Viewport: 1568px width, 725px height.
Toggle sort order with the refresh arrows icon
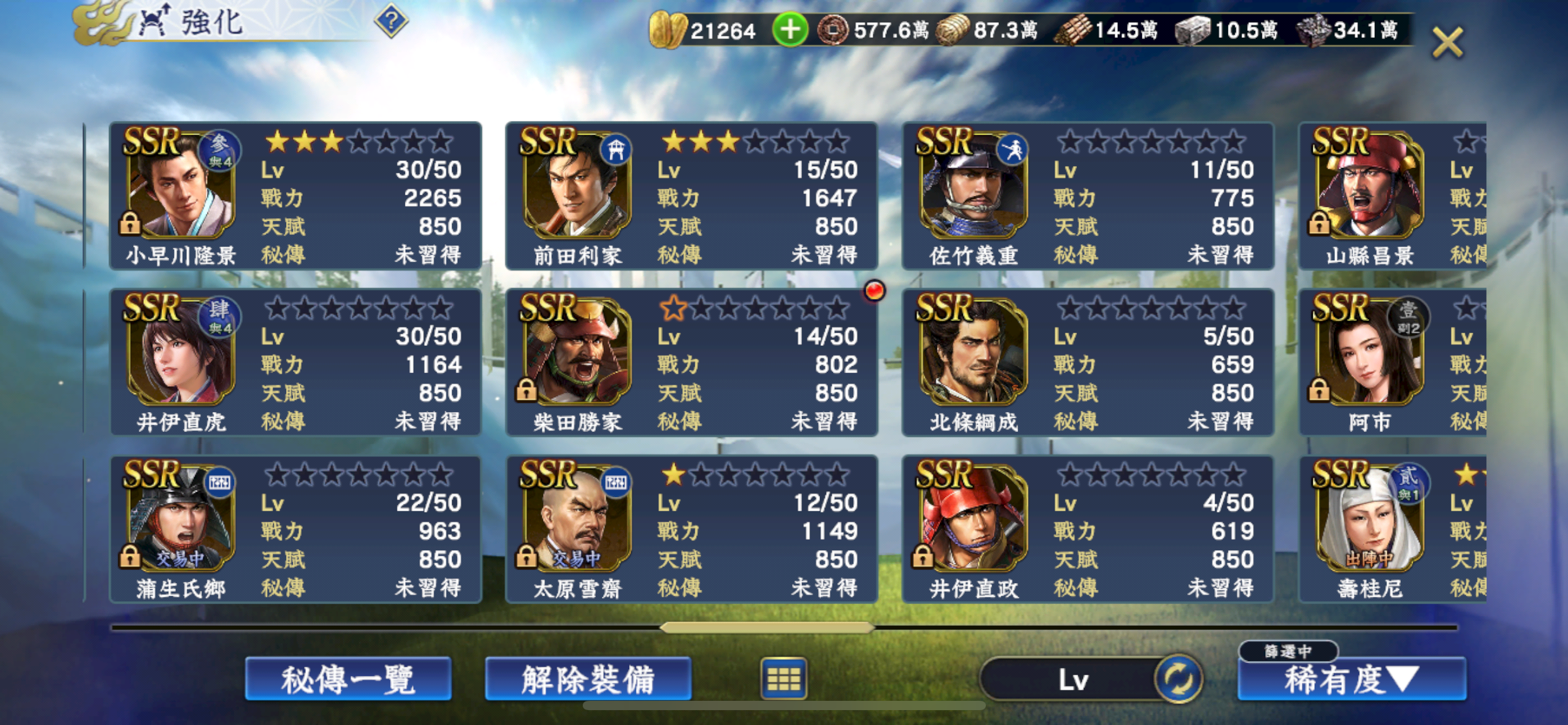1178,679
